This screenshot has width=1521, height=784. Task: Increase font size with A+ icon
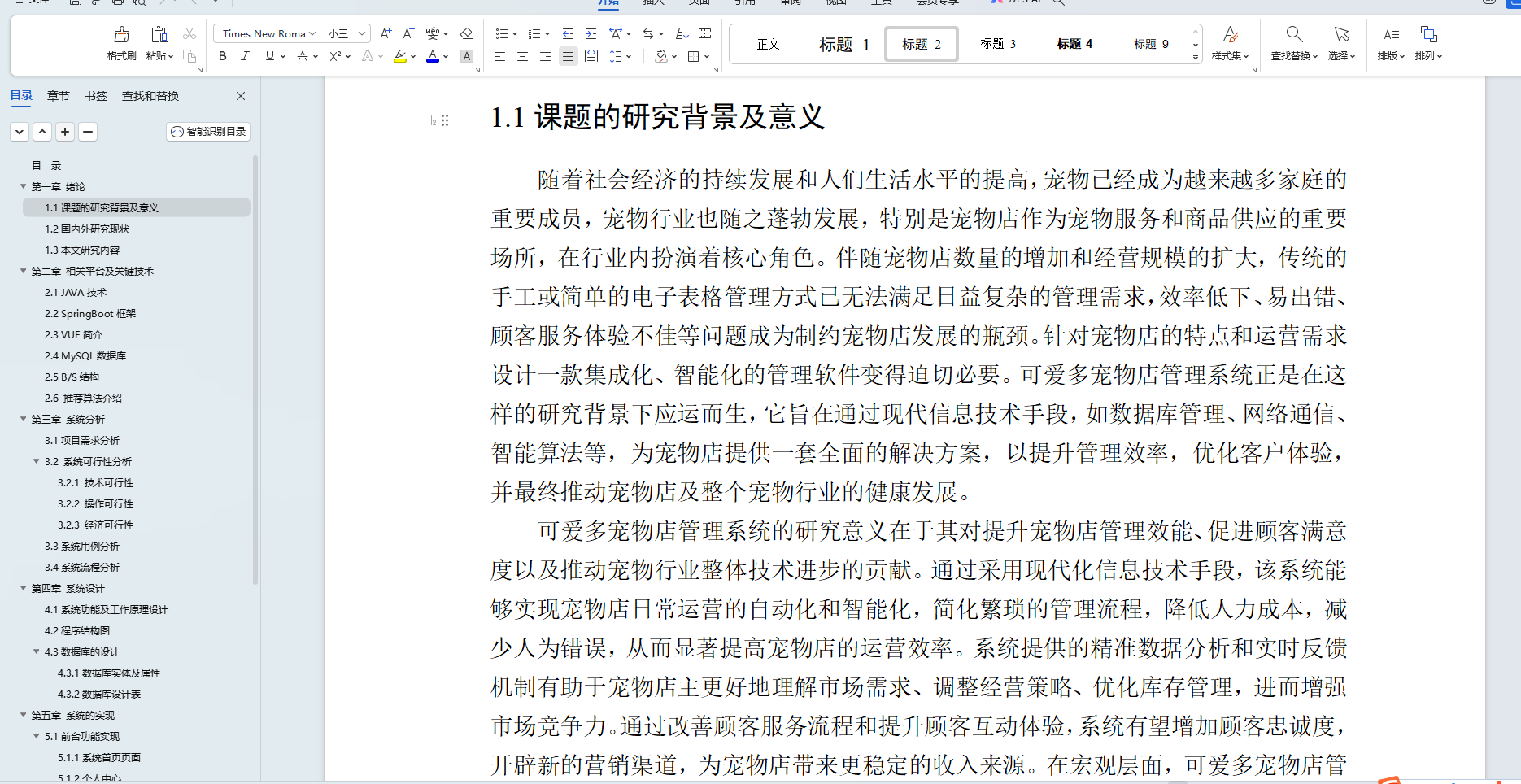386,33
